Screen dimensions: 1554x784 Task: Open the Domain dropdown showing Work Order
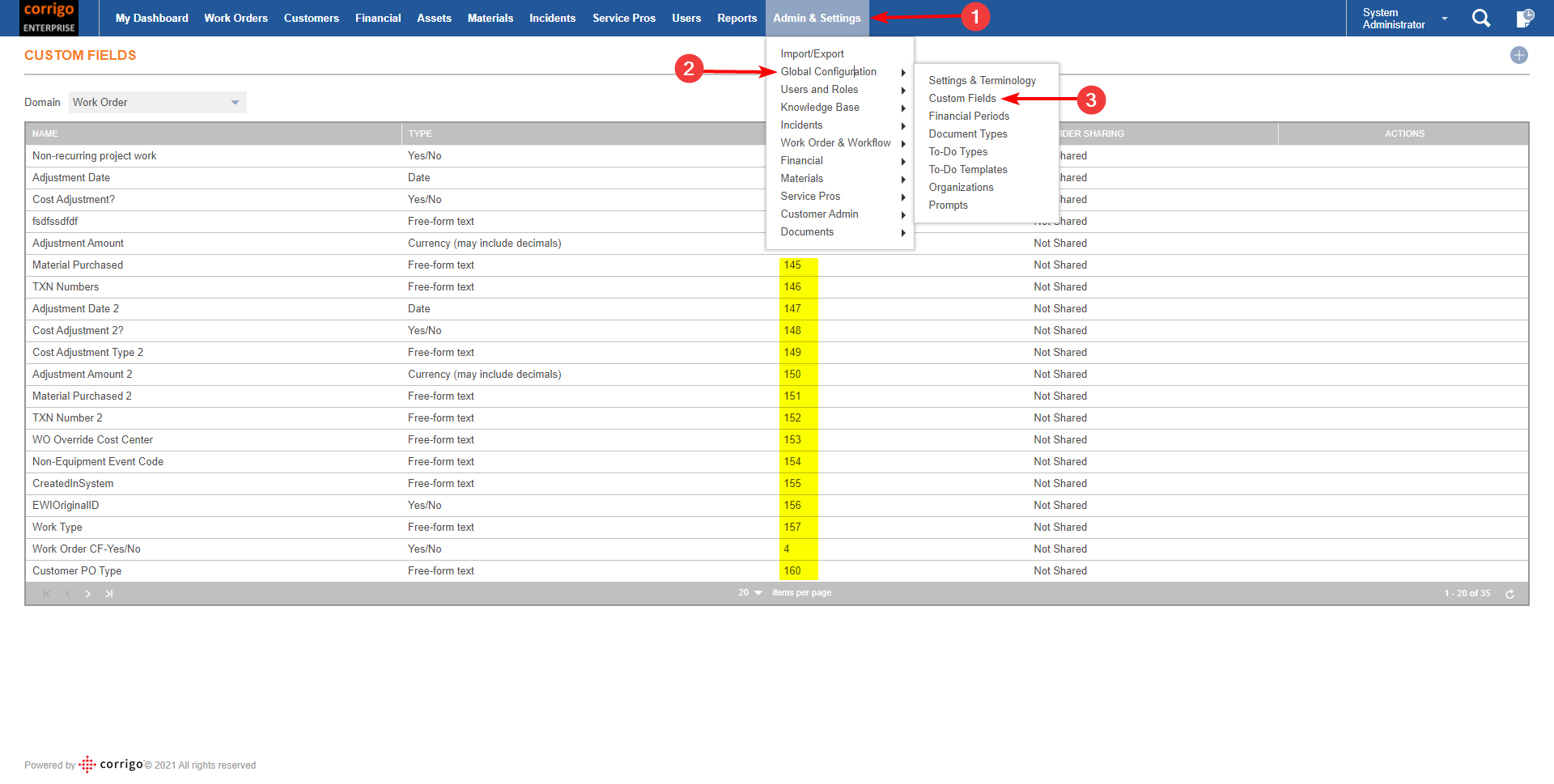[157, 102]
